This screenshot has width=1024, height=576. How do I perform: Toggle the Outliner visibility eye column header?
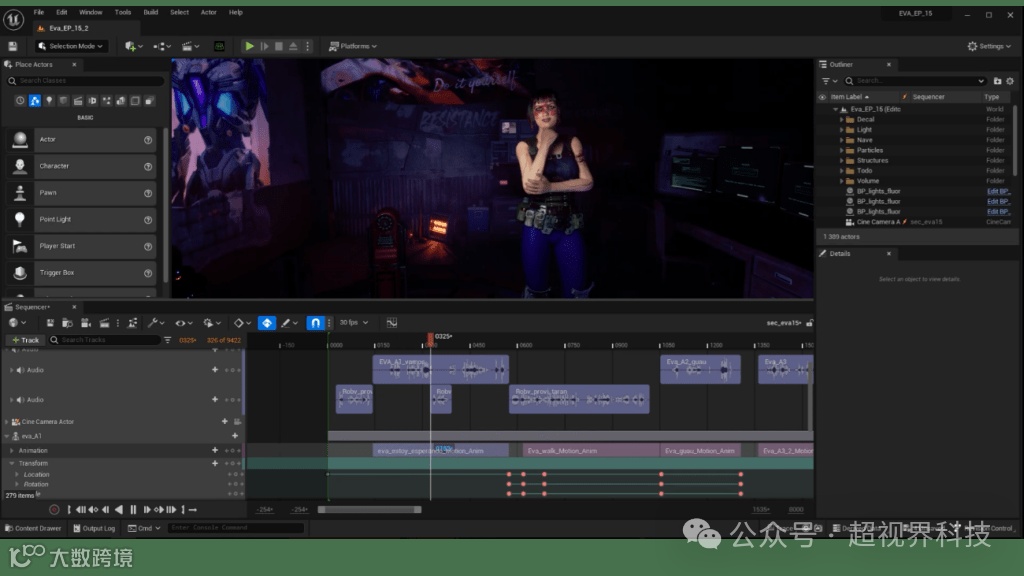(823, 97)
